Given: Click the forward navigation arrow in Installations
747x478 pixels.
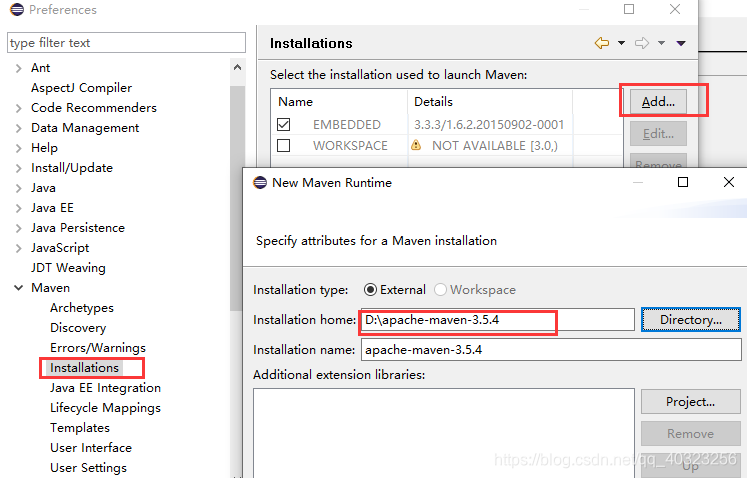Looking at the screenshot, I should pyautogui.click(x=642, y=43).
